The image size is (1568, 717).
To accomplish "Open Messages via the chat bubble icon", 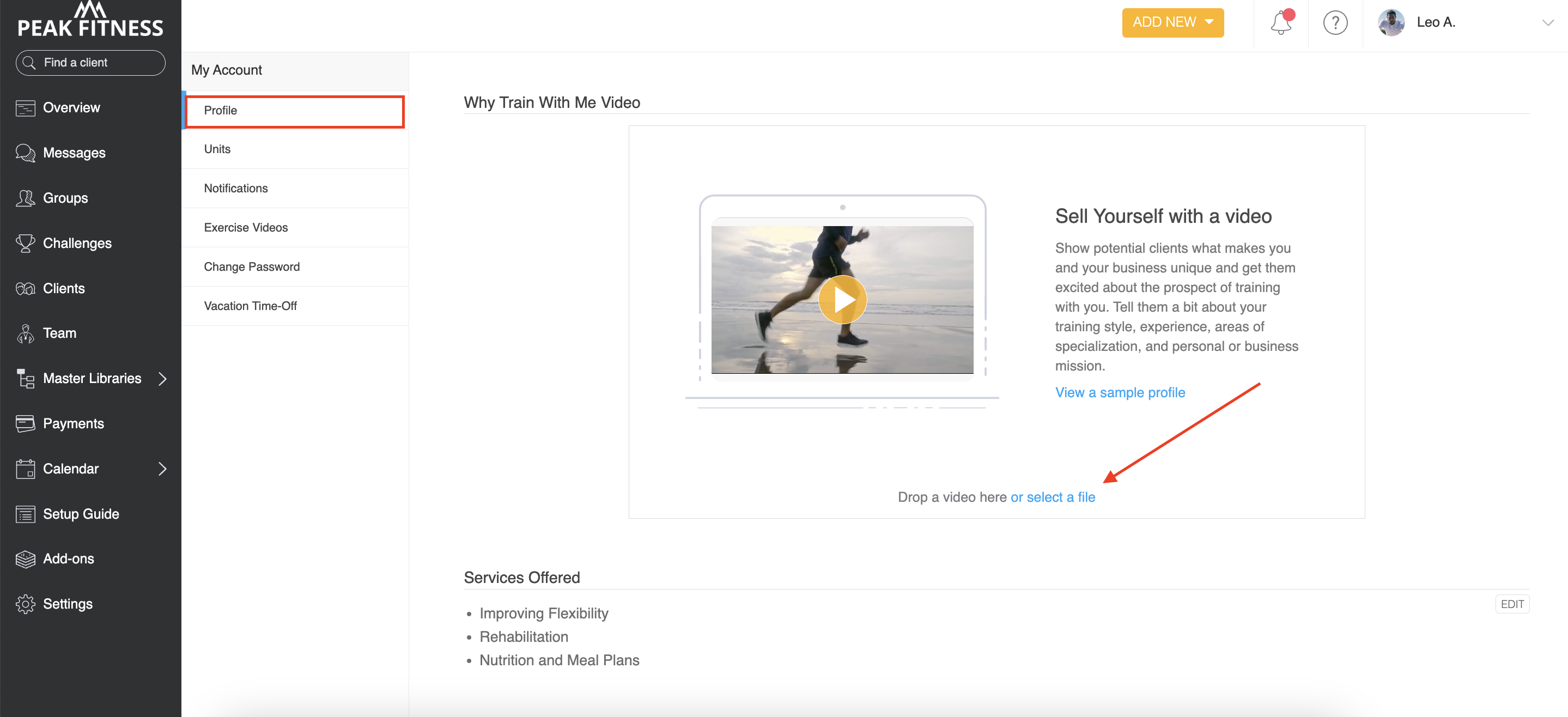I will (25, 153).
